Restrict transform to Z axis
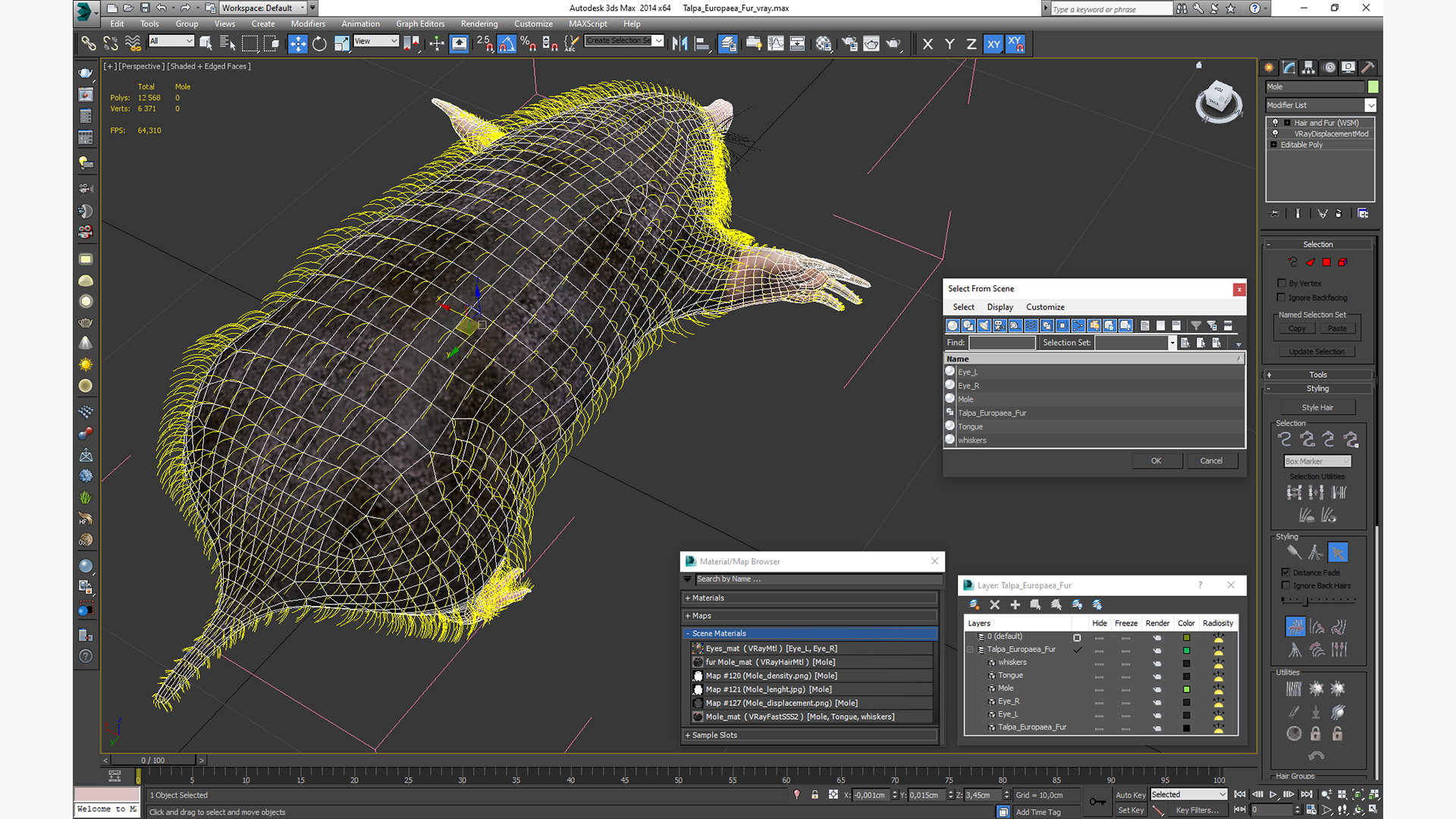This screenshot has width=1456, height=819. (x=971, y=44)
